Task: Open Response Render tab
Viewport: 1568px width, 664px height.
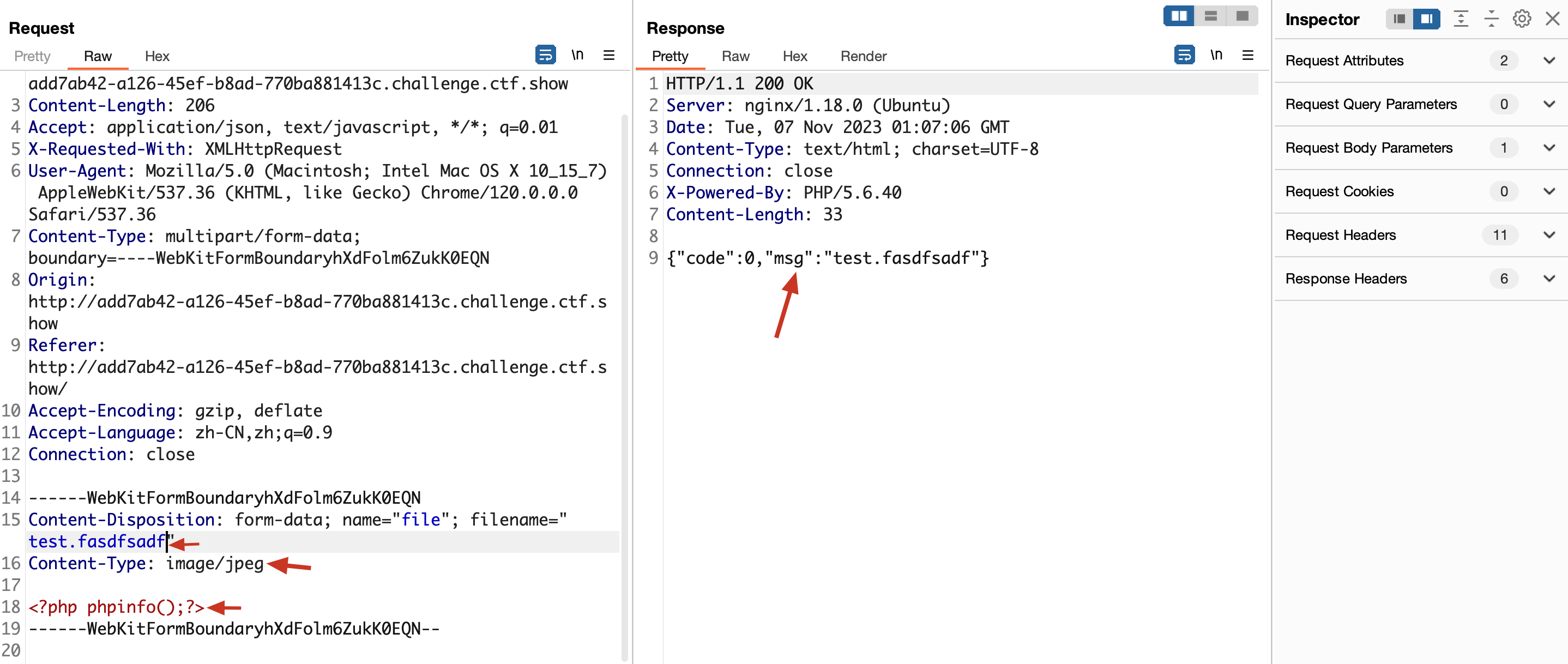Action: (863, 56)
